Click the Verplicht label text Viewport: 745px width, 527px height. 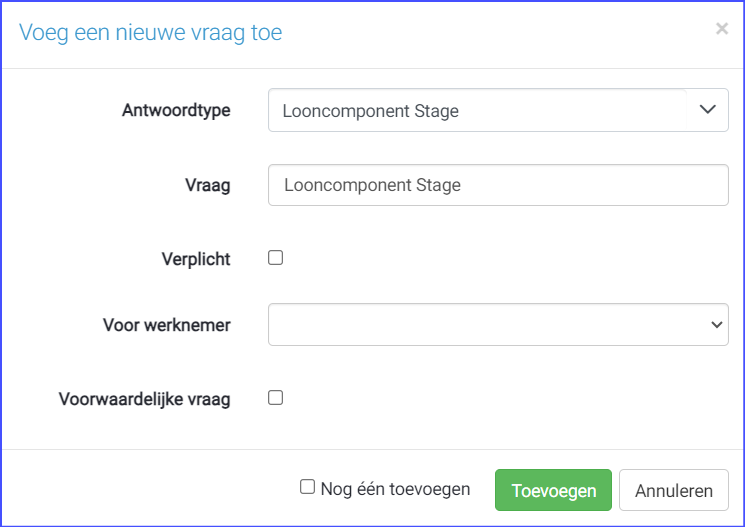(196, 259)
